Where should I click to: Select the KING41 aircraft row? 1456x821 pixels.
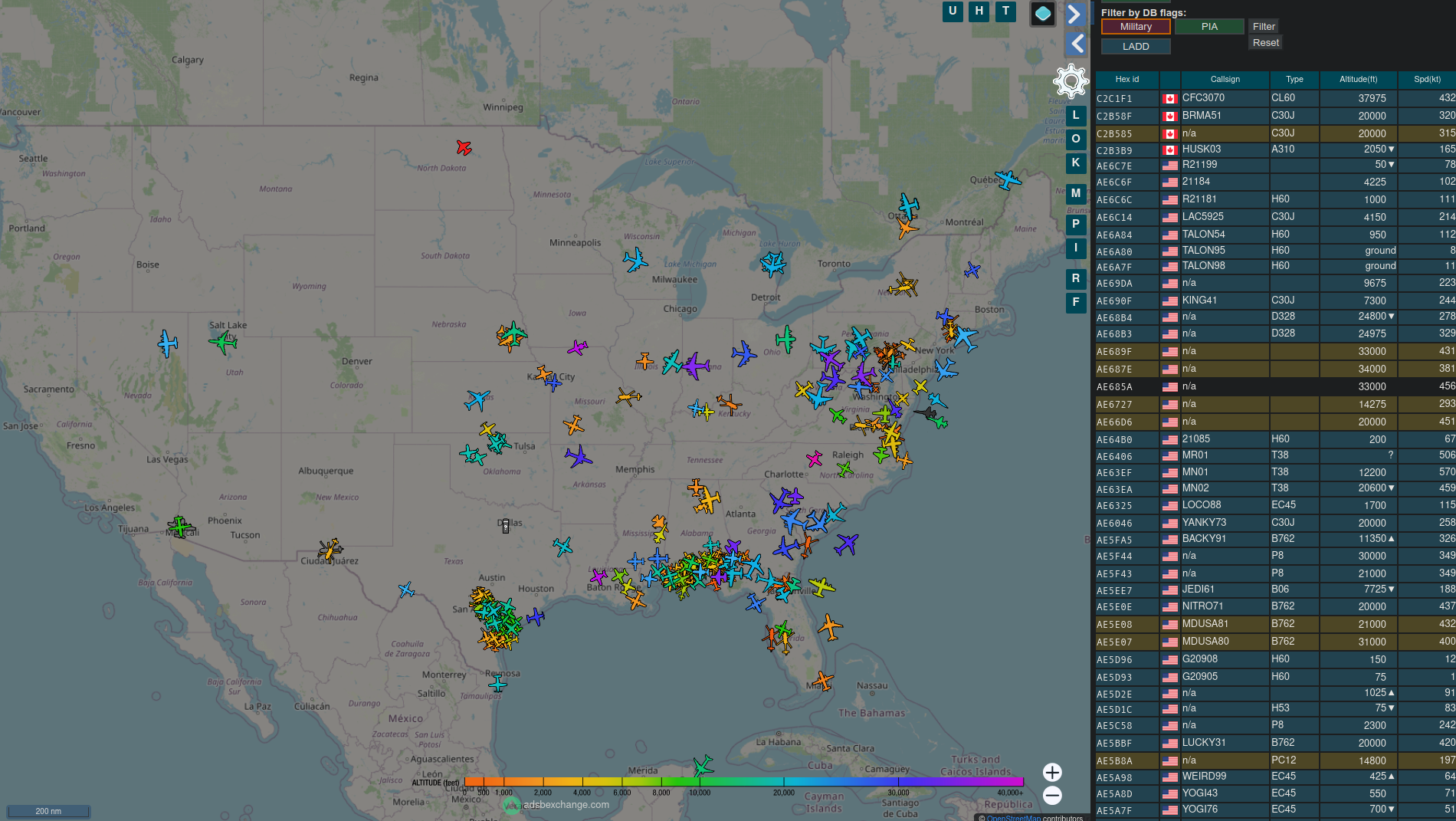click(1275, 300)
